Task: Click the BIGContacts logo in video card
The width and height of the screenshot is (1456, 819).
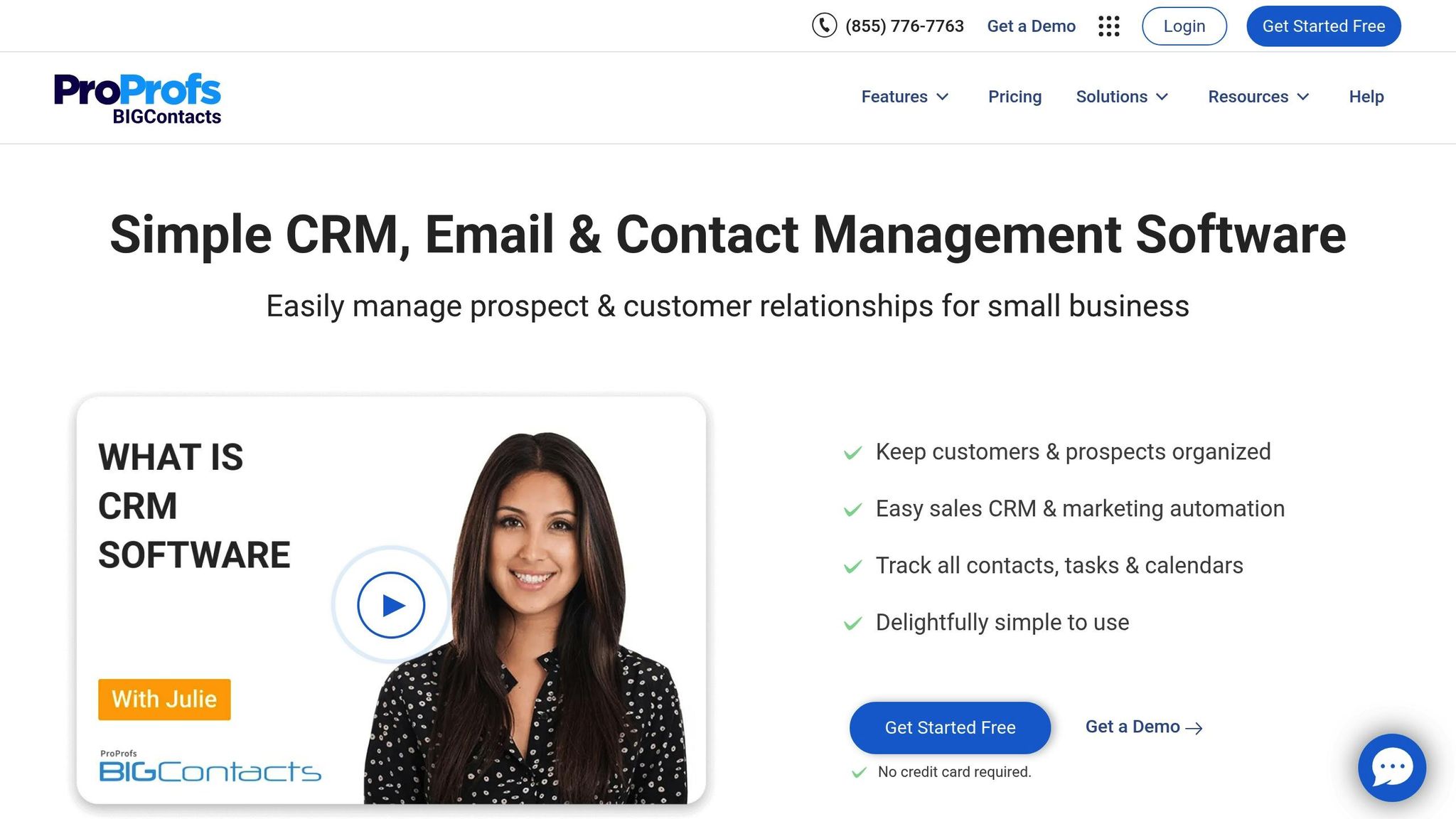Action: (210, 766)
